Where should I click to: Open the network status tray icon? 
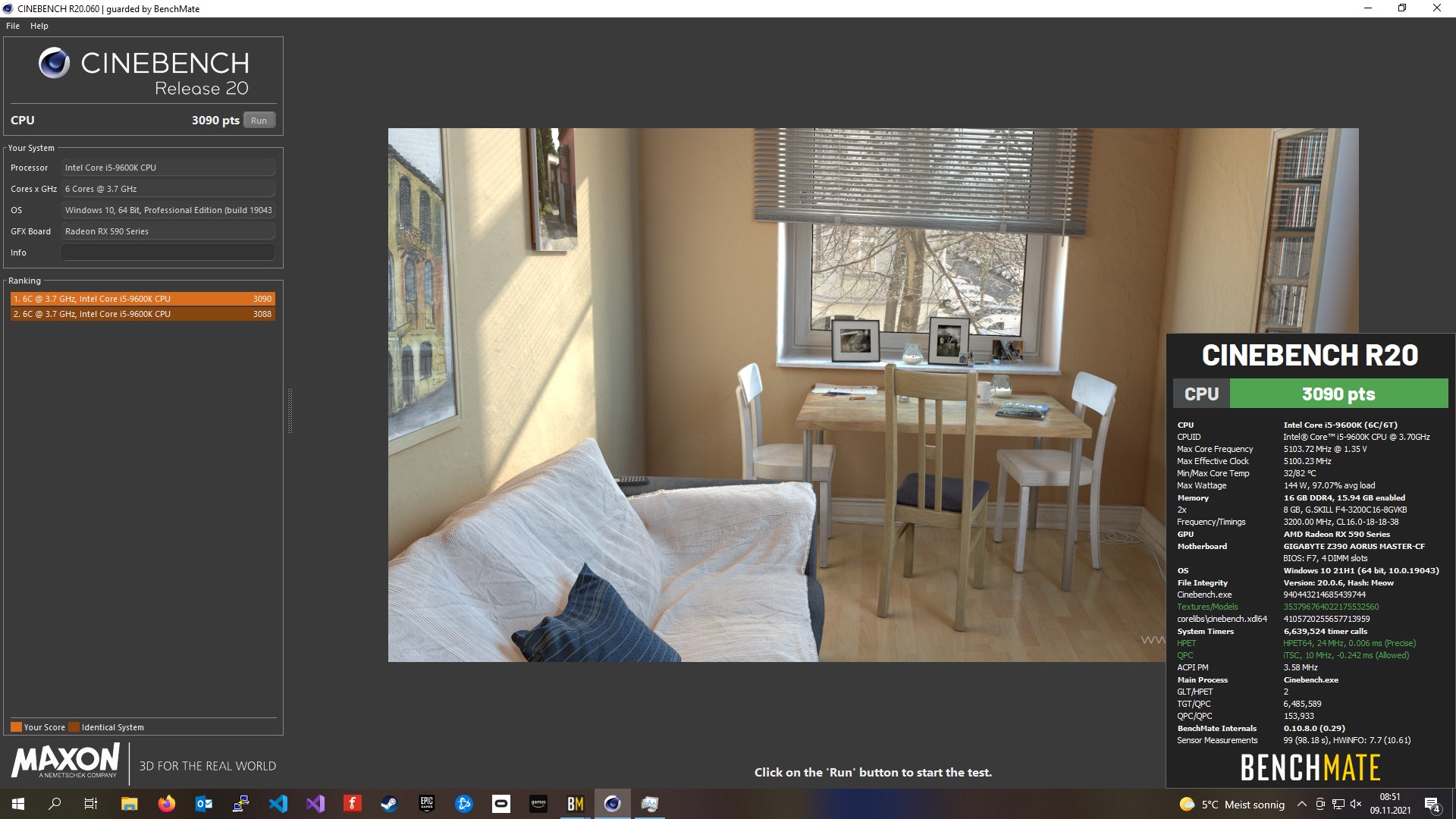click(1338, 804)
